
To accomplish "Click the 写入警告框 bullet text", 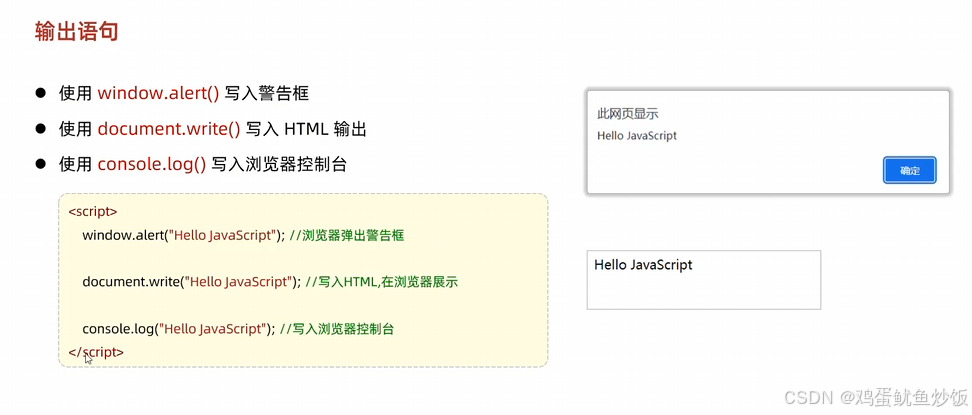I will 267,94.
